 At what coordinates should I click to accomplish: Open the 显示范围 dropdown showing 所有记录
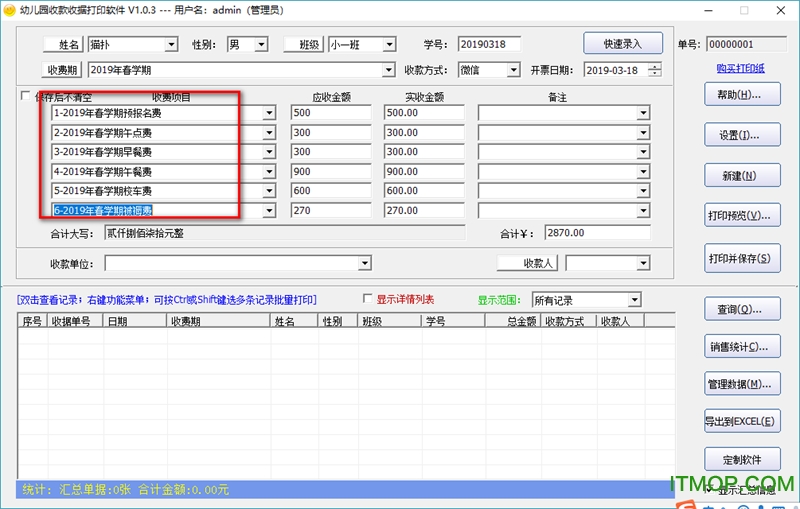click(x=633, y=300)
